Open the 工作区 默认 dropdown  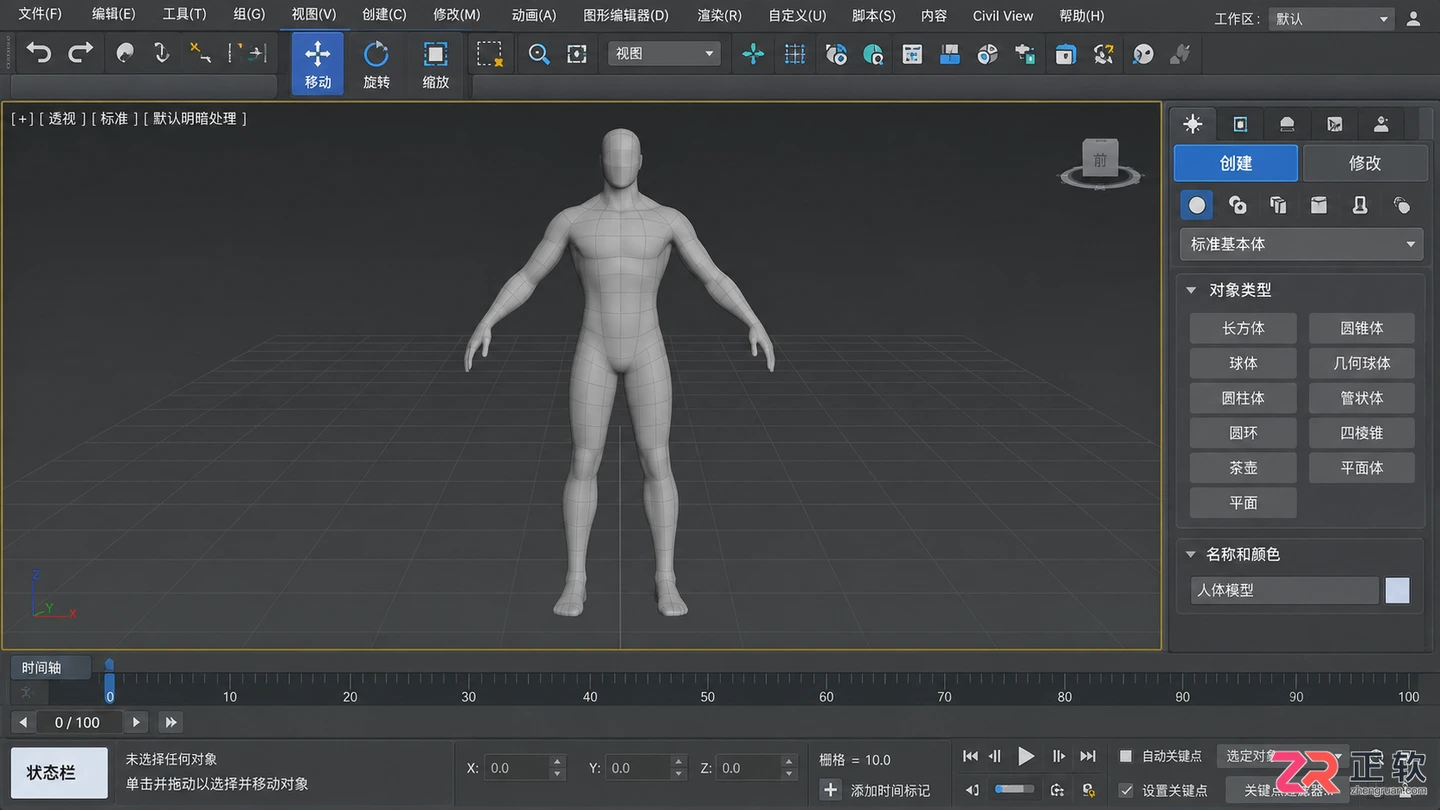click(x=1331, y=19)
